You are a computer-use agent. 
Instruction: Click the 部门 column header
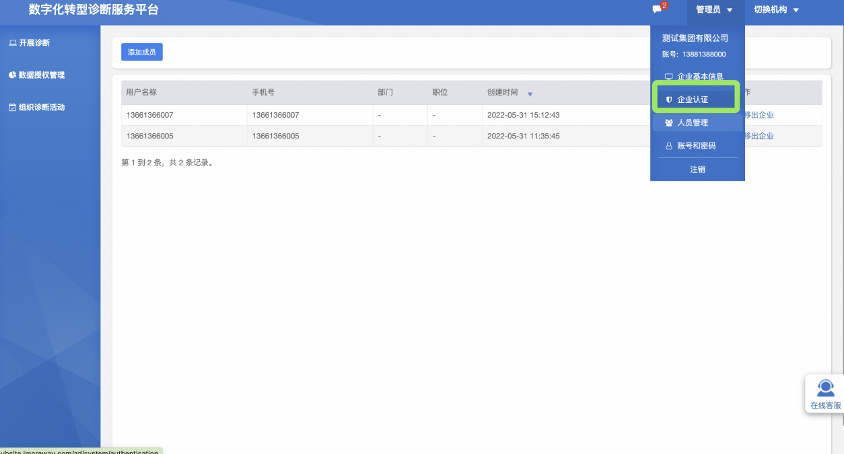385,93
